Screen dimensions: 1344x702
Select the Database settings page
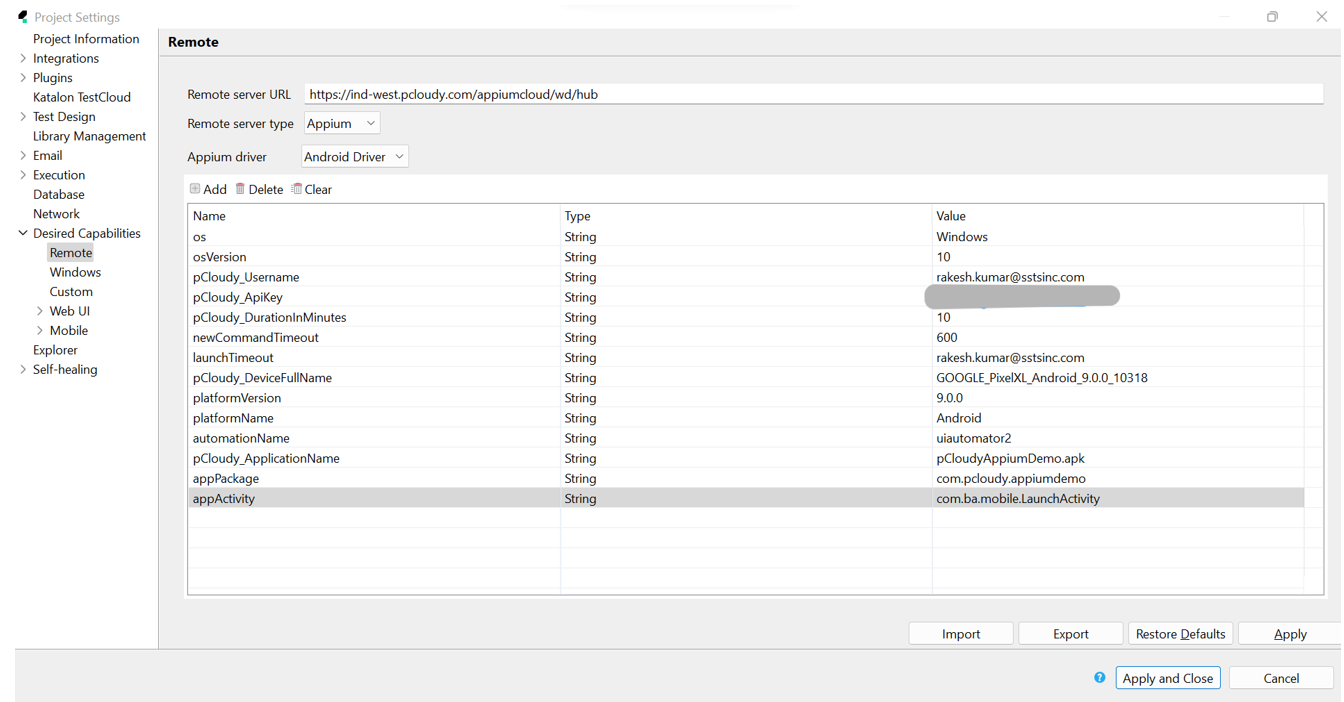click(x=57, y=194)
